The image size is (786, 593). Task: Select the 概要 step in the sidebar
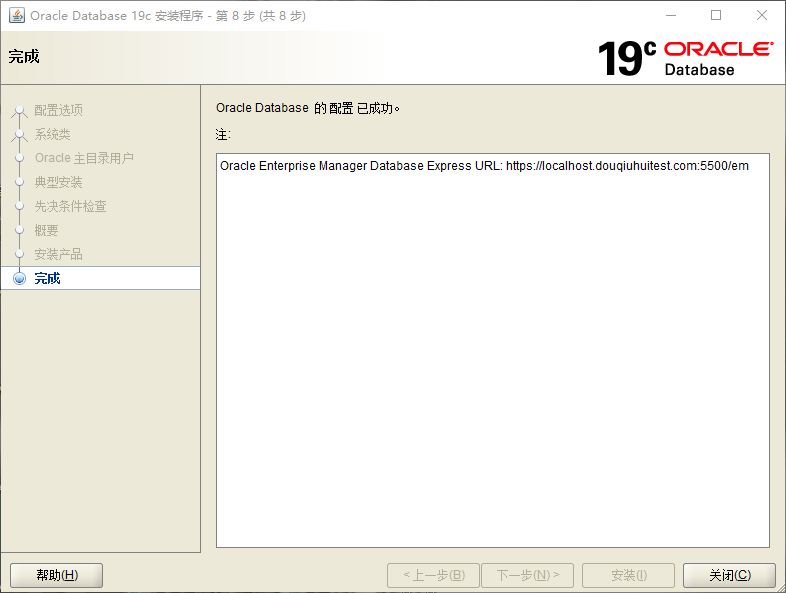point(47,230)
